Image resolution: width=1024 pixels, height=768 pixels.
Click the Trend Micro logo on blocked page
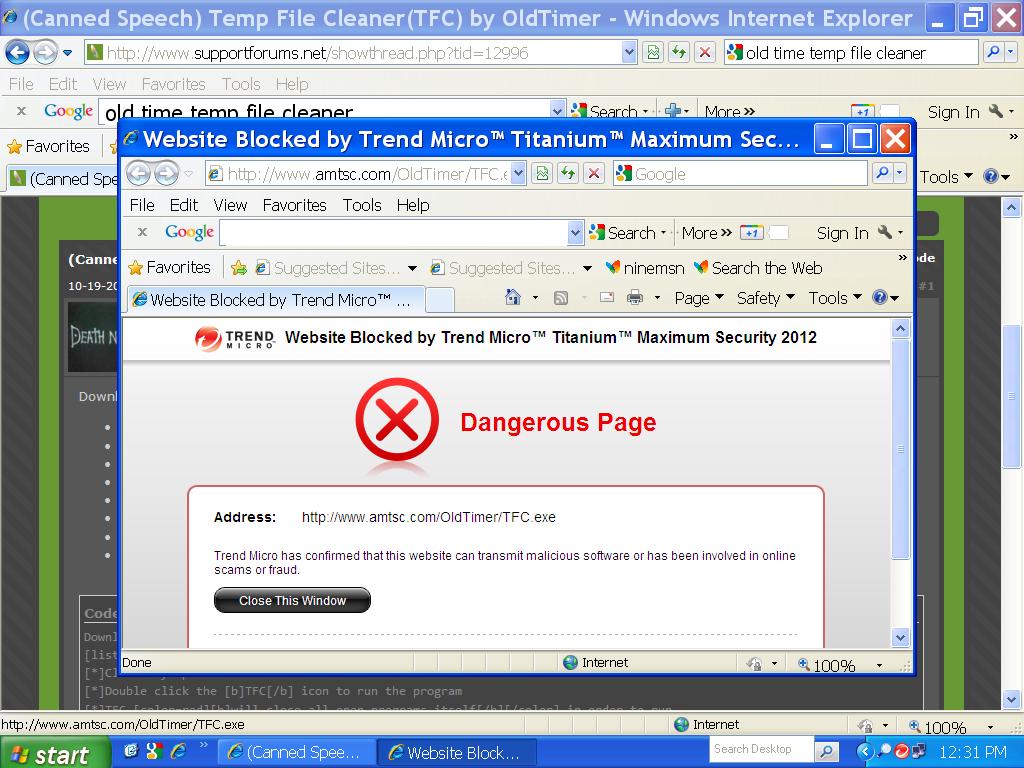(234, 338)
